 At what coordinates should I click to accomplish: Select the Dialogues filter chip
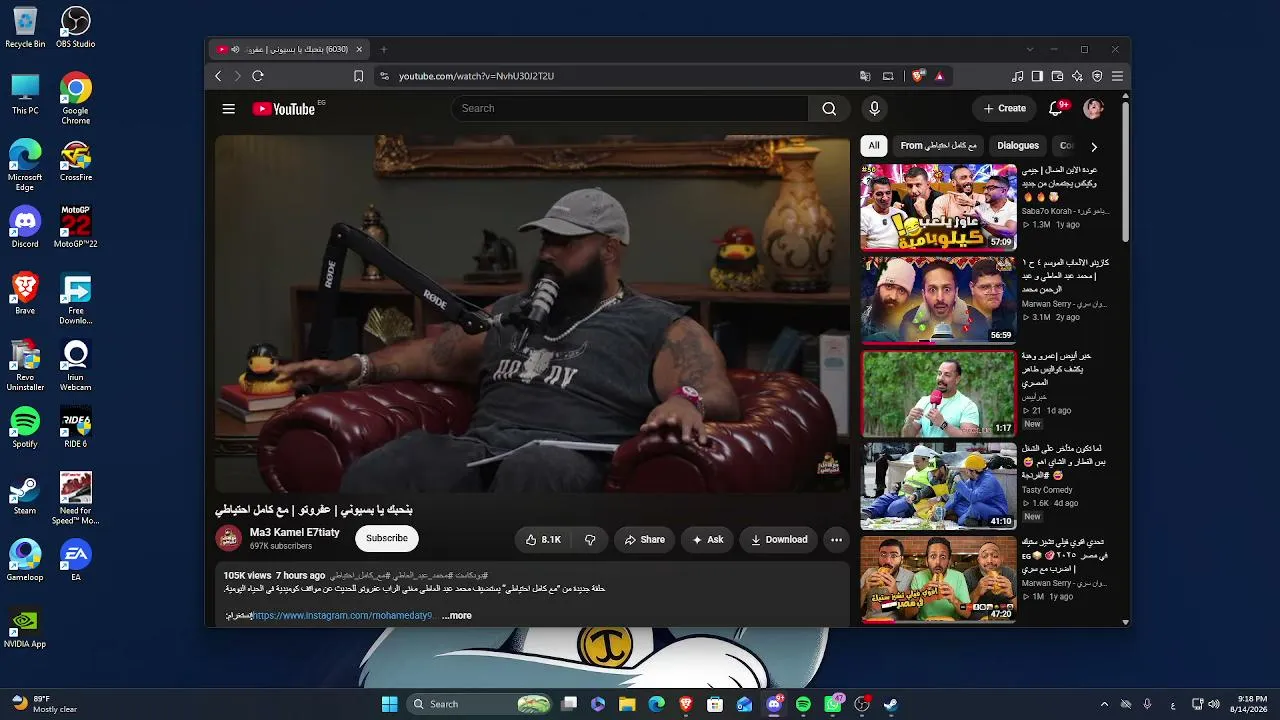pos(1018,146)
